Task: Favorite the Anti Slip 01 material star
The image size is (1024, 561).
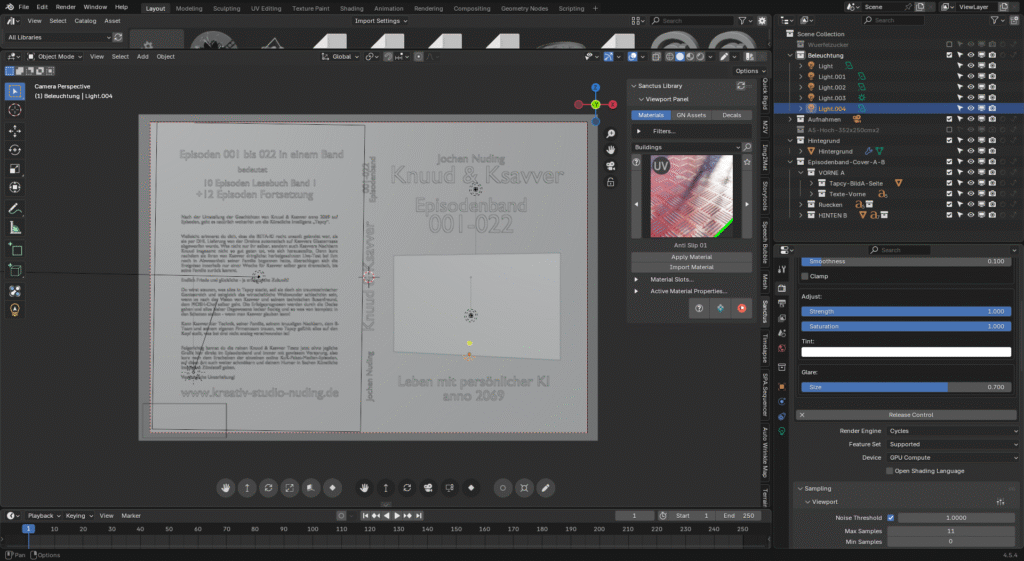Action: (x=747, y=162)
